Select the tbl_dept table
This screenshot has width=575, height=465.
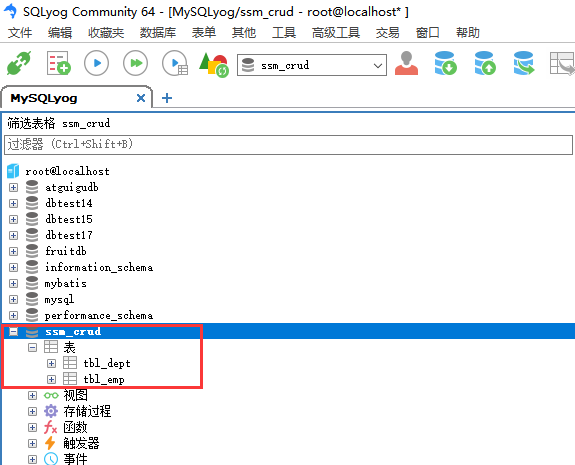pyautogui.click(x=107, y=363)
